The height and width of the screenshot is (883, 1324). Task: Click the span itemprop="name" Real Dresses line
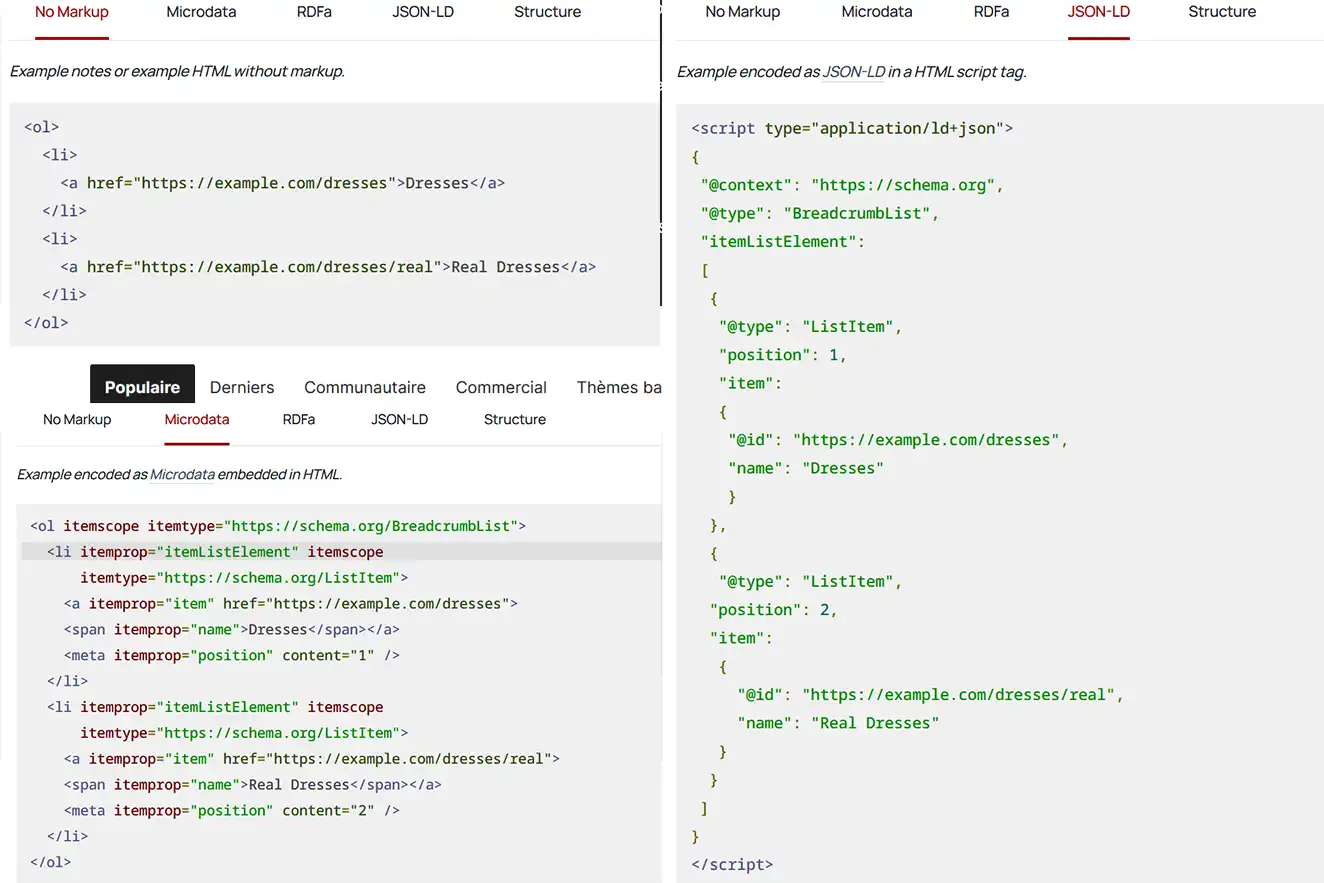coord(253,785)
